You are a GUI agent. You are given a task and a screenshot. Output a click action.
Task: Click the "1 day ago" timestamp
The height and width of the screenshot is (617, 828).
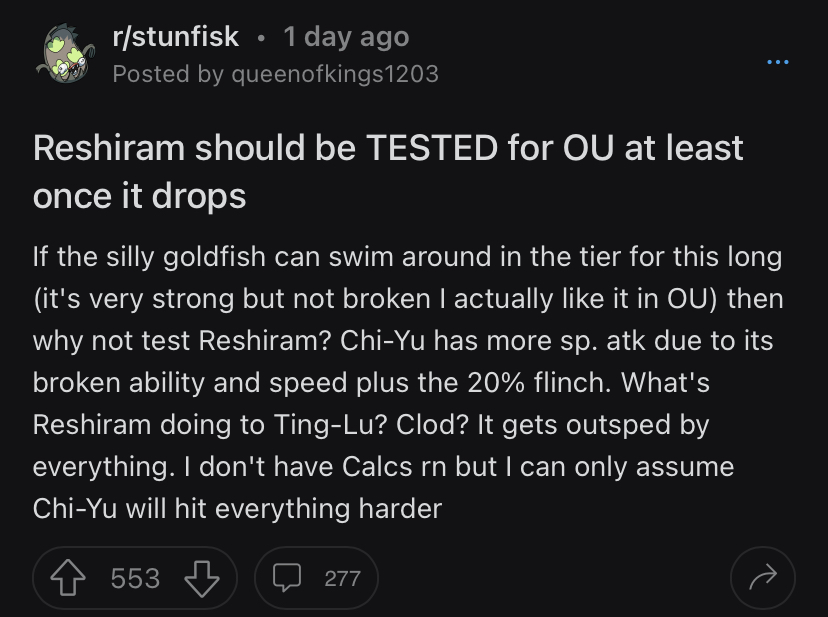[346, 38]
